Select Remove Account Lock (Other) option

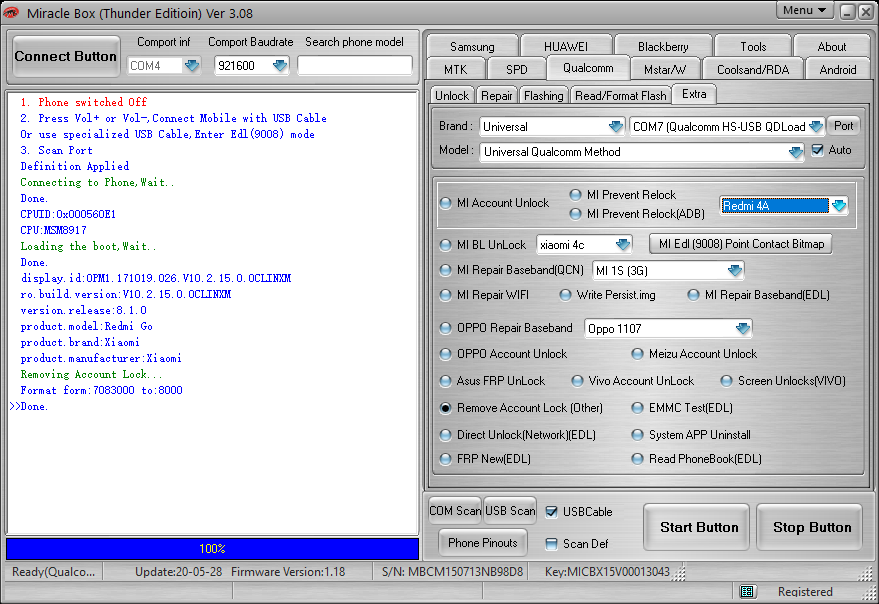446,408
